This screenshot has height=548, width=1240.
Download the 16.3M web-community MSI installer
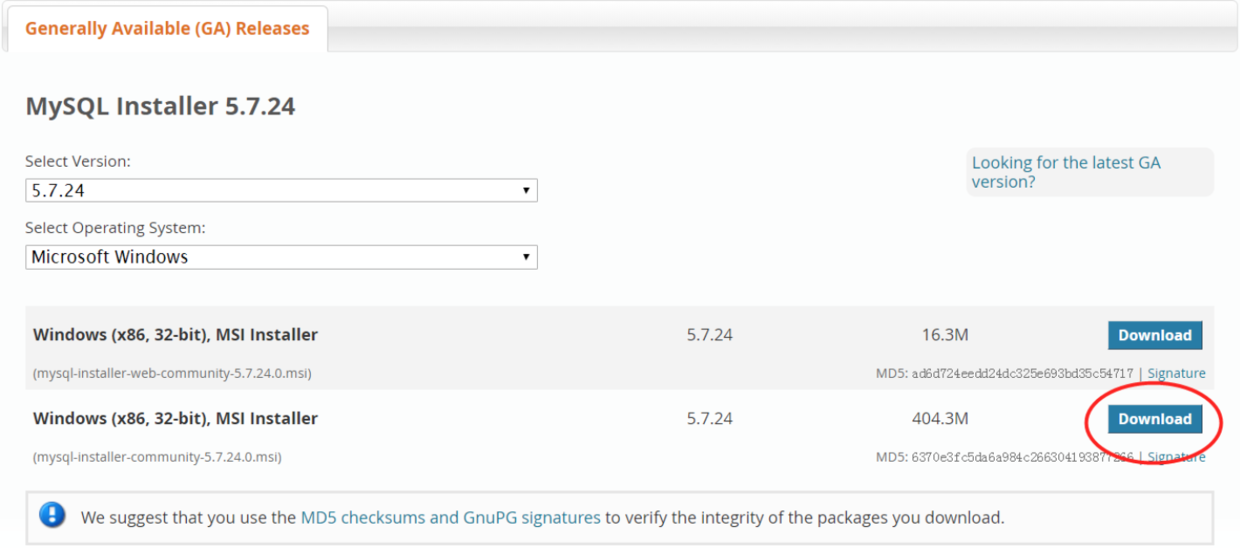click(x=1154, y=335)
